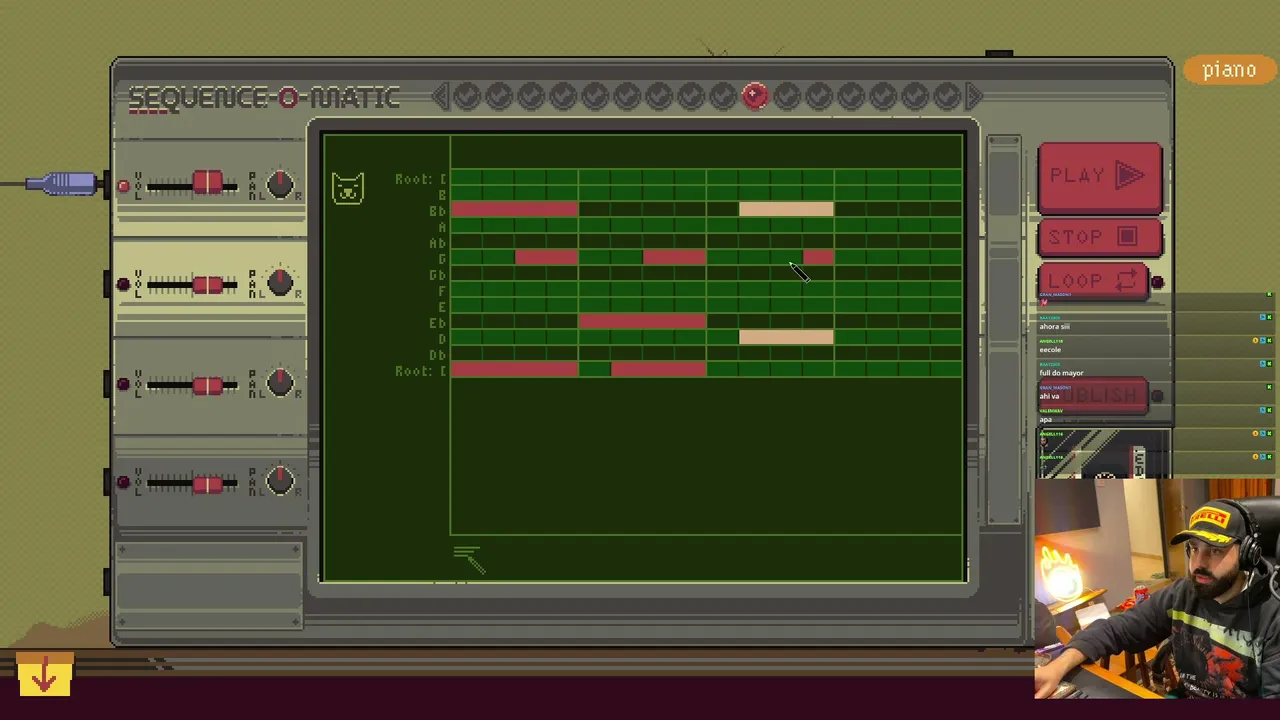This screenshot has height=720, width=1280.
Task: Click the vertical scrollbar beside the sequencer screen
Action: tap(1004, 330)
